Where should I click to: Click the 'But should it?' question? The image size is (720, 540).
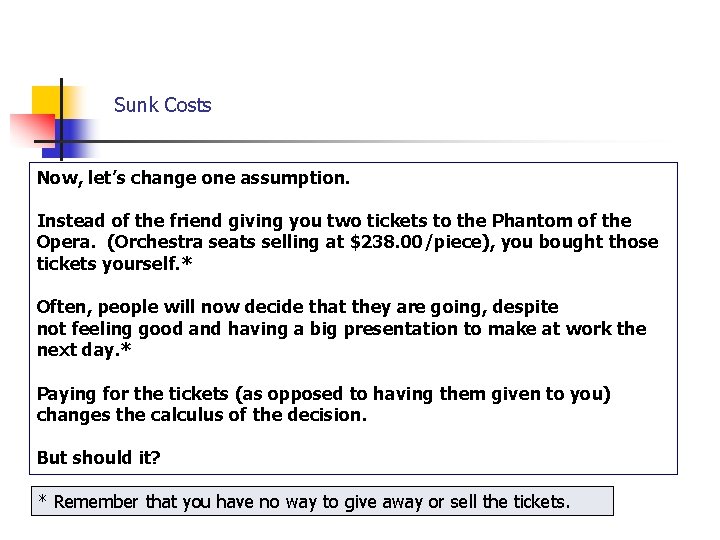(99, 458)
